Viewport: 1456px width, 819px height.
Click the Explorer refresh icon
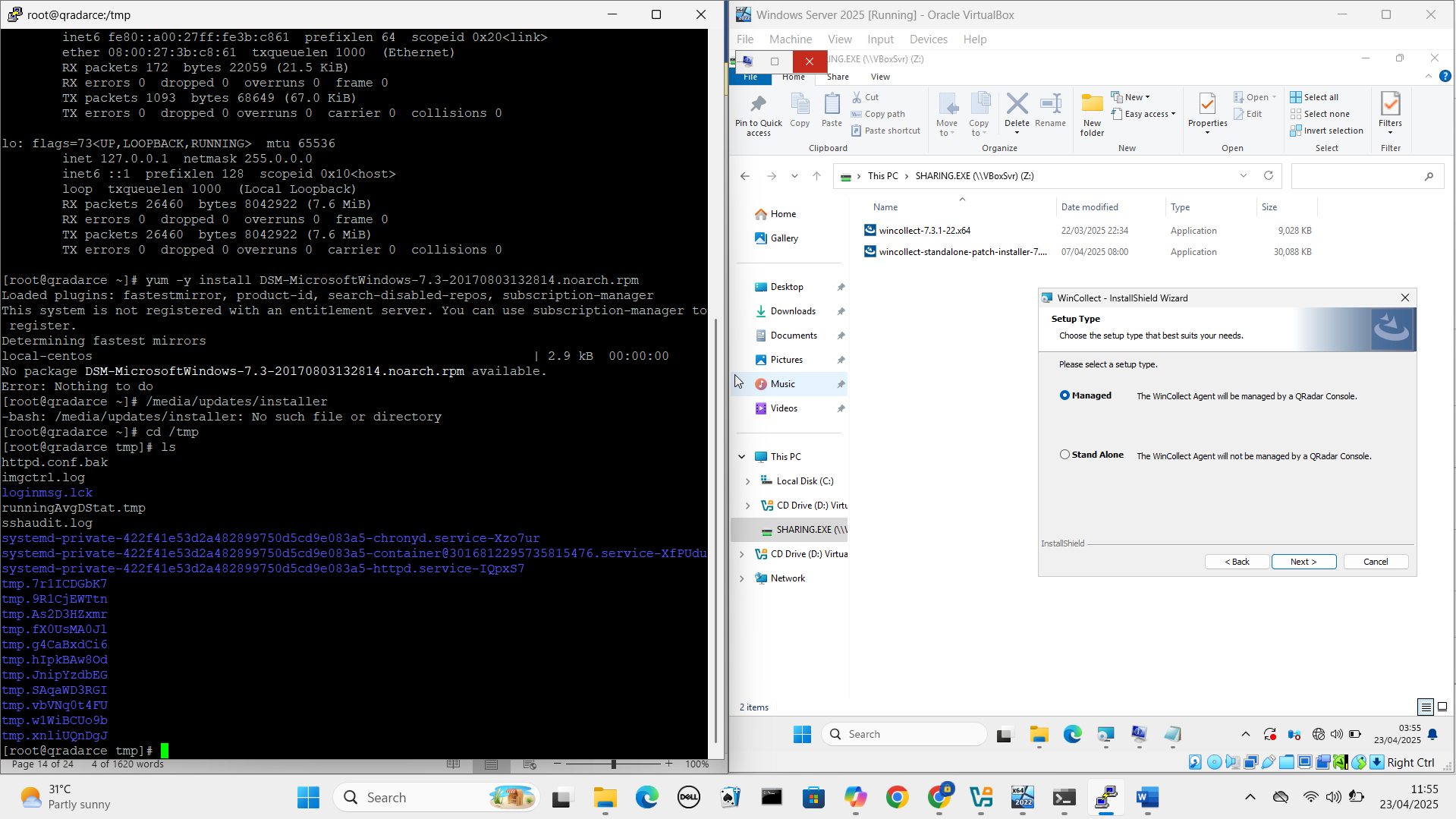(x=1268, y=176)
